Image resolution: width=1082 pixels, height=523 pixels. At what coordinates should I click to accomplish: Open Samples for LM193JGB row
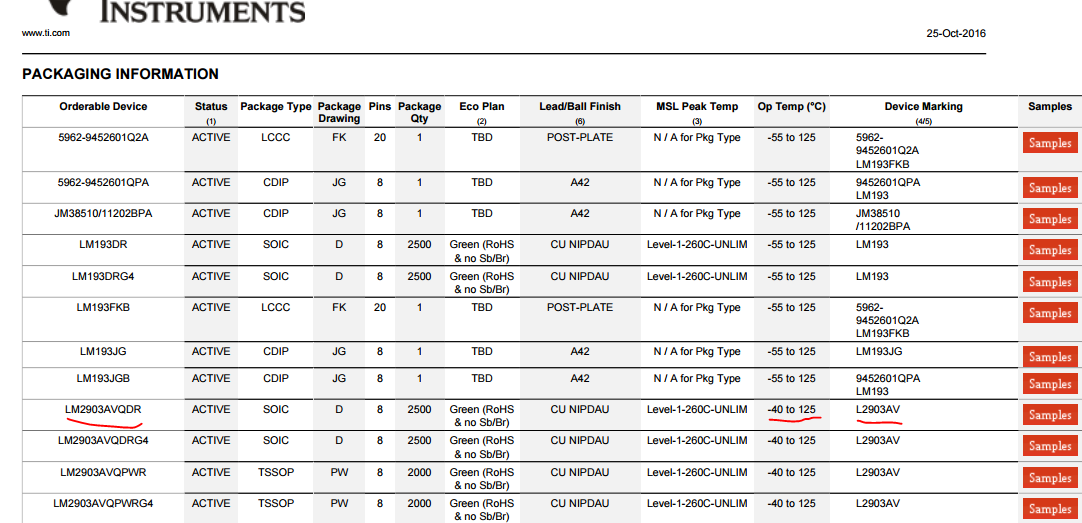coord(1050,384)
